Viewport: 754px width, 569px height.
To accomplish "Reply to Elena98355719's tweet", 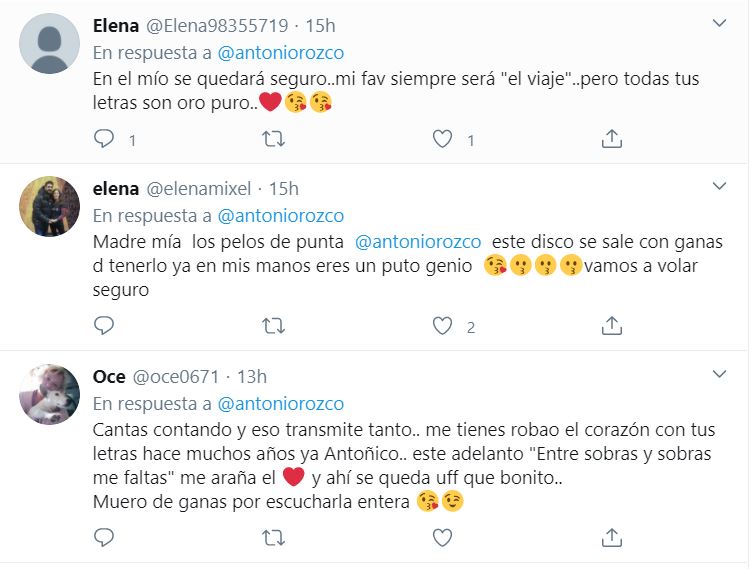I will 105,139.
